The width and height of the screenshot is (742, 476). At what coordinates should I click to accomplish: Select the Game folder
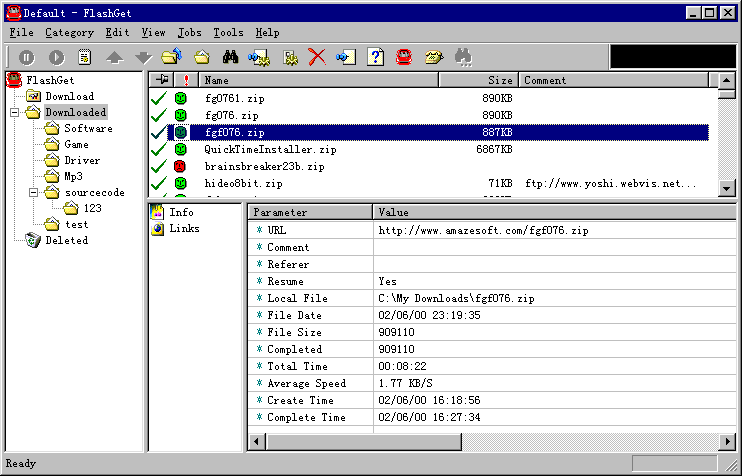pos(76,144)
